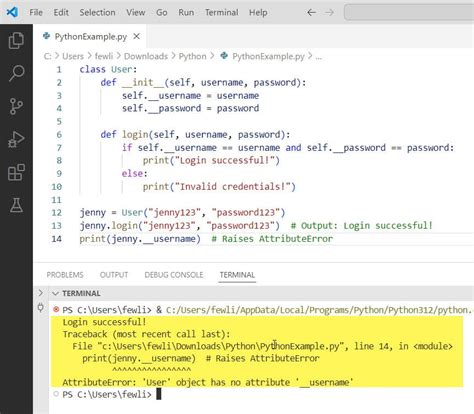474x414 pixels.
Task: Switch to the DEBUG CONSOLE tab
Action: point(174,275)
